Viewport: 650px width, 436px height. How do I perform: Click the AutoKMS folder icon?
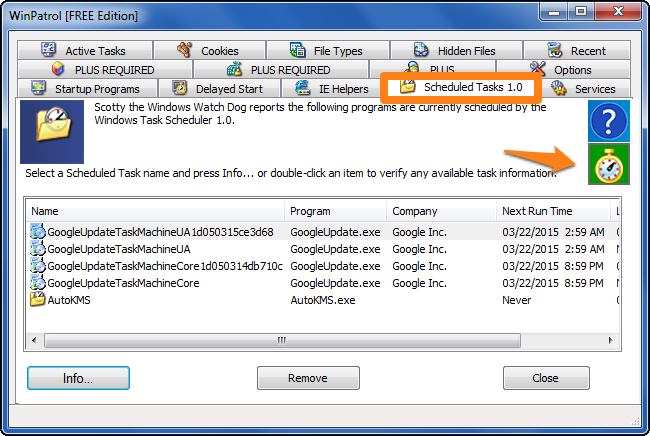[38, 299]
